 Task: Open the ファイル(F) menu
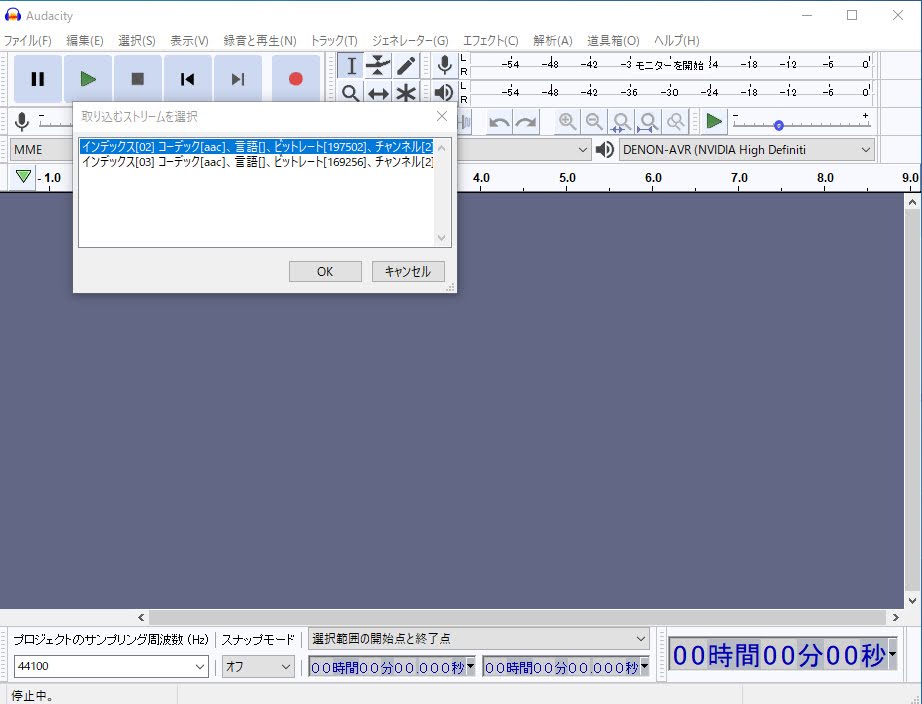pyautogui.click(x=28, y=41)
